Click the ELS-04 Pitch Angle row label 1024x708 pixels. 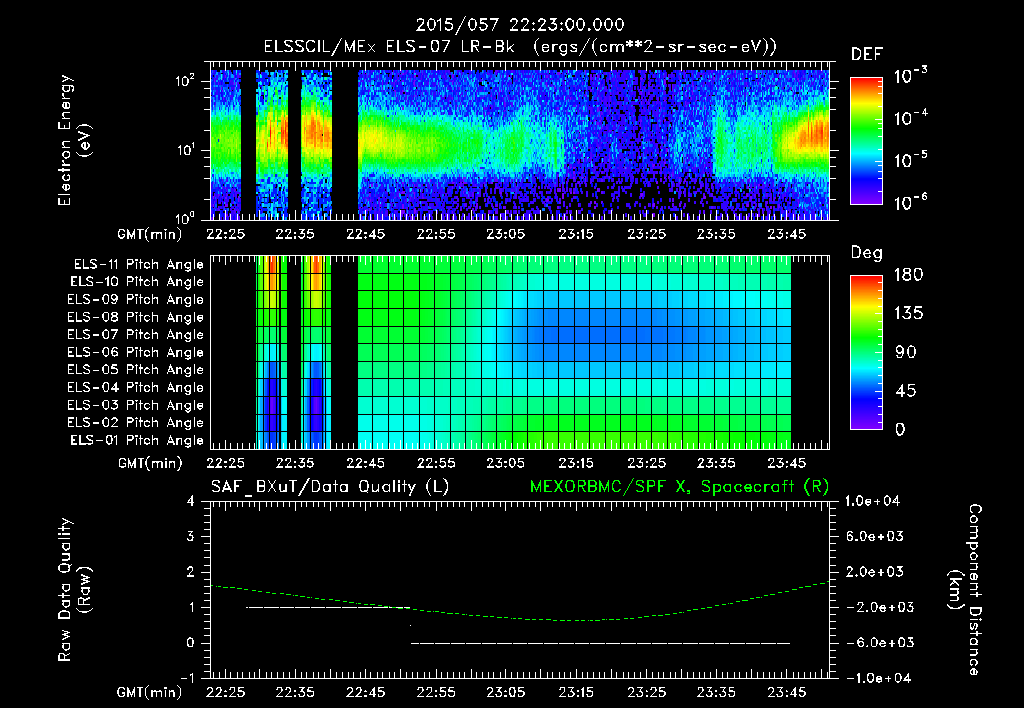point(136,387)
